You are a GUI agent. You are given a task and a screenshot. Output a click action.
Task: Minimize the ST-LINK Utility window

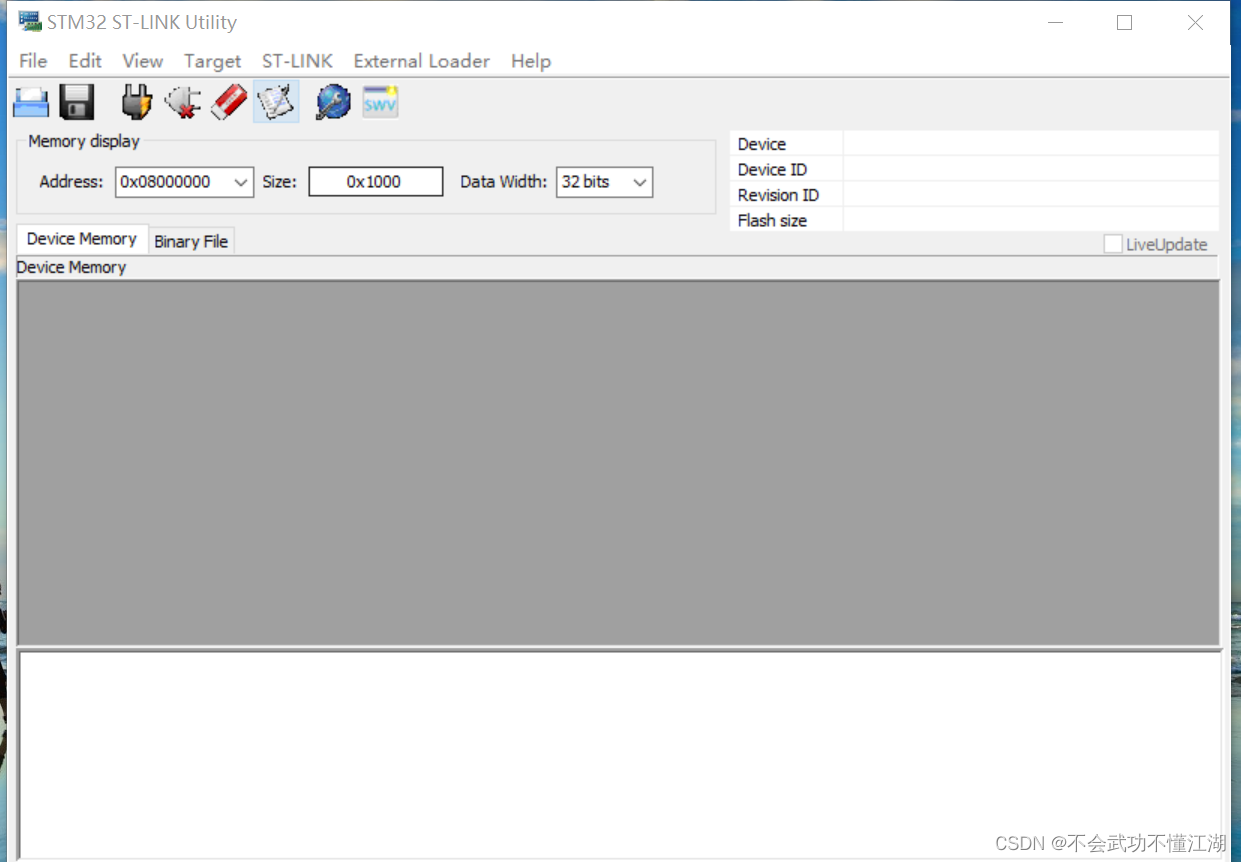click(1054, 22)
